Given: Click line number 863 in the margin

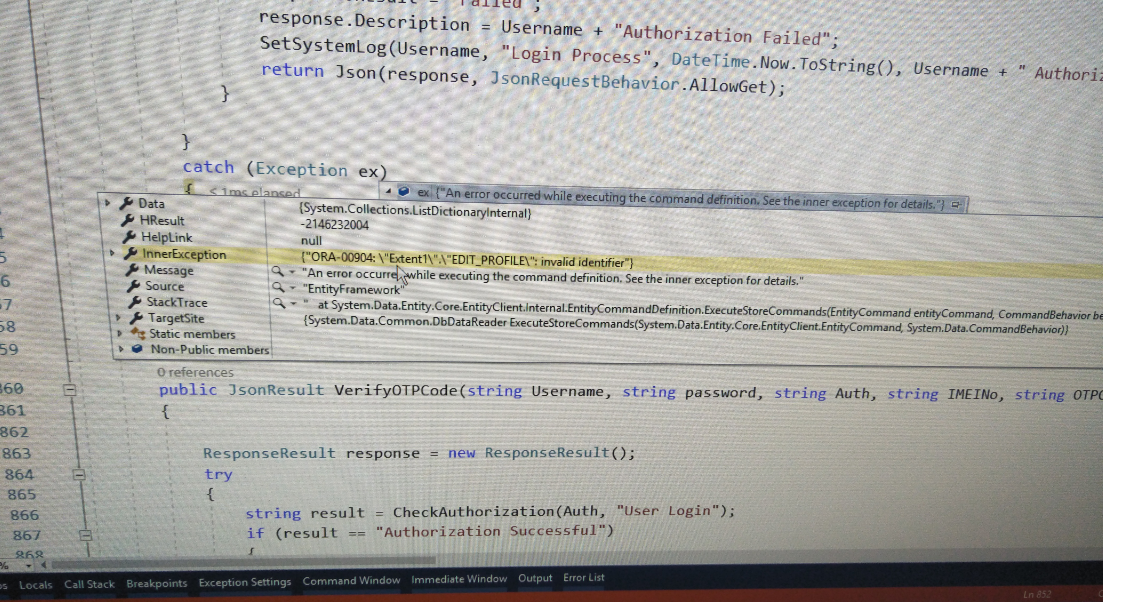Looking at the screenshot, I should tap(17, 453).
